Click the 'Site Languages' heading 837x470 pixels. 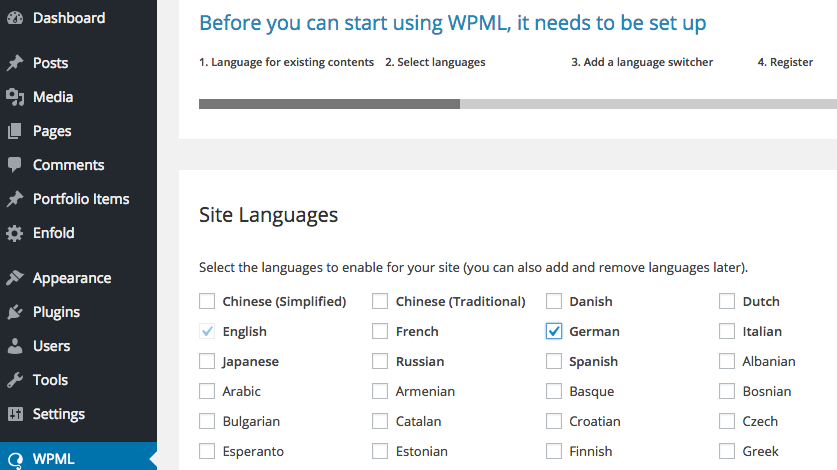coord(269,215)
